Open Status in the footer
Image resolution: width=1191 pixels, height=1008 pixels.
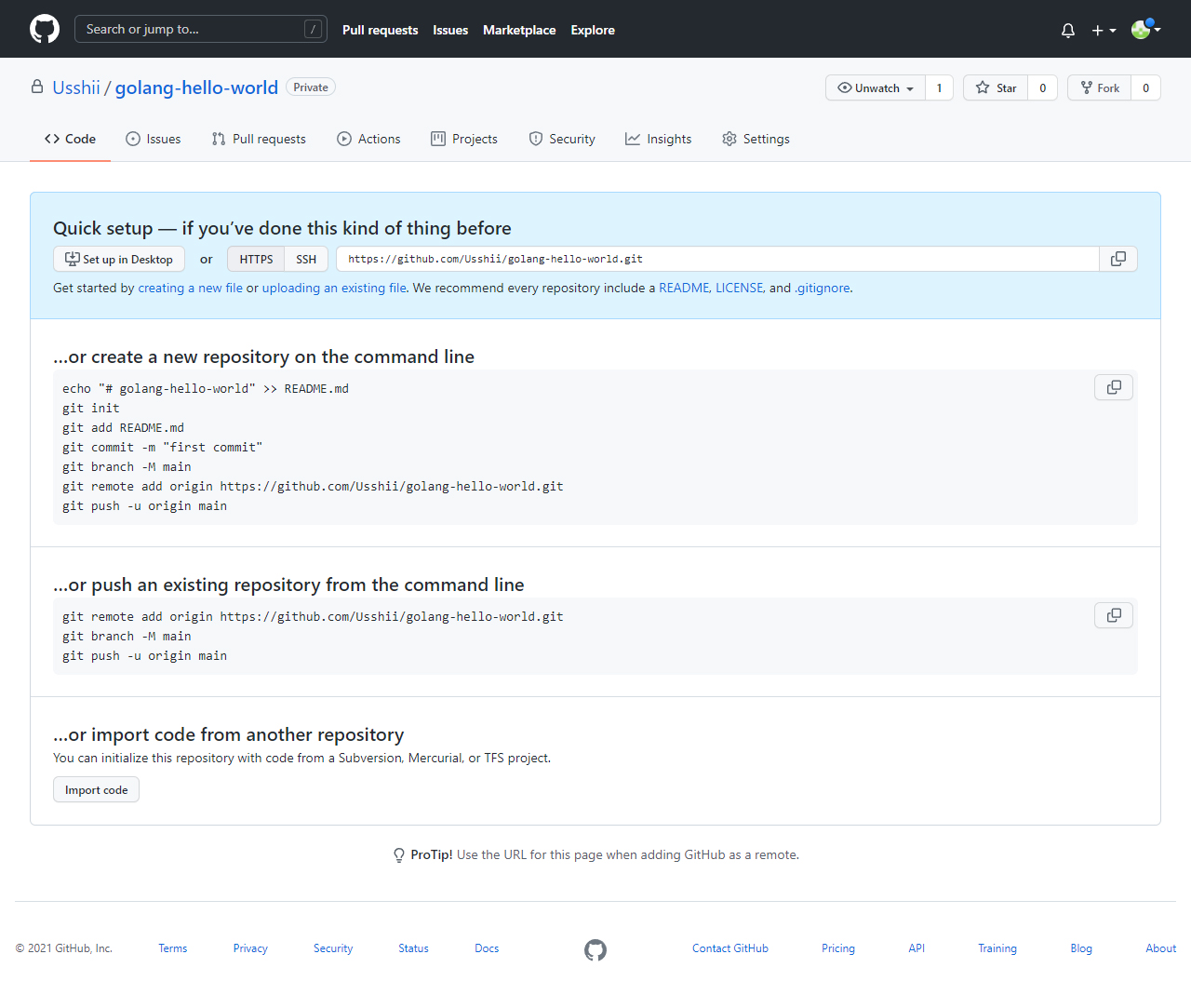[413, 948]
